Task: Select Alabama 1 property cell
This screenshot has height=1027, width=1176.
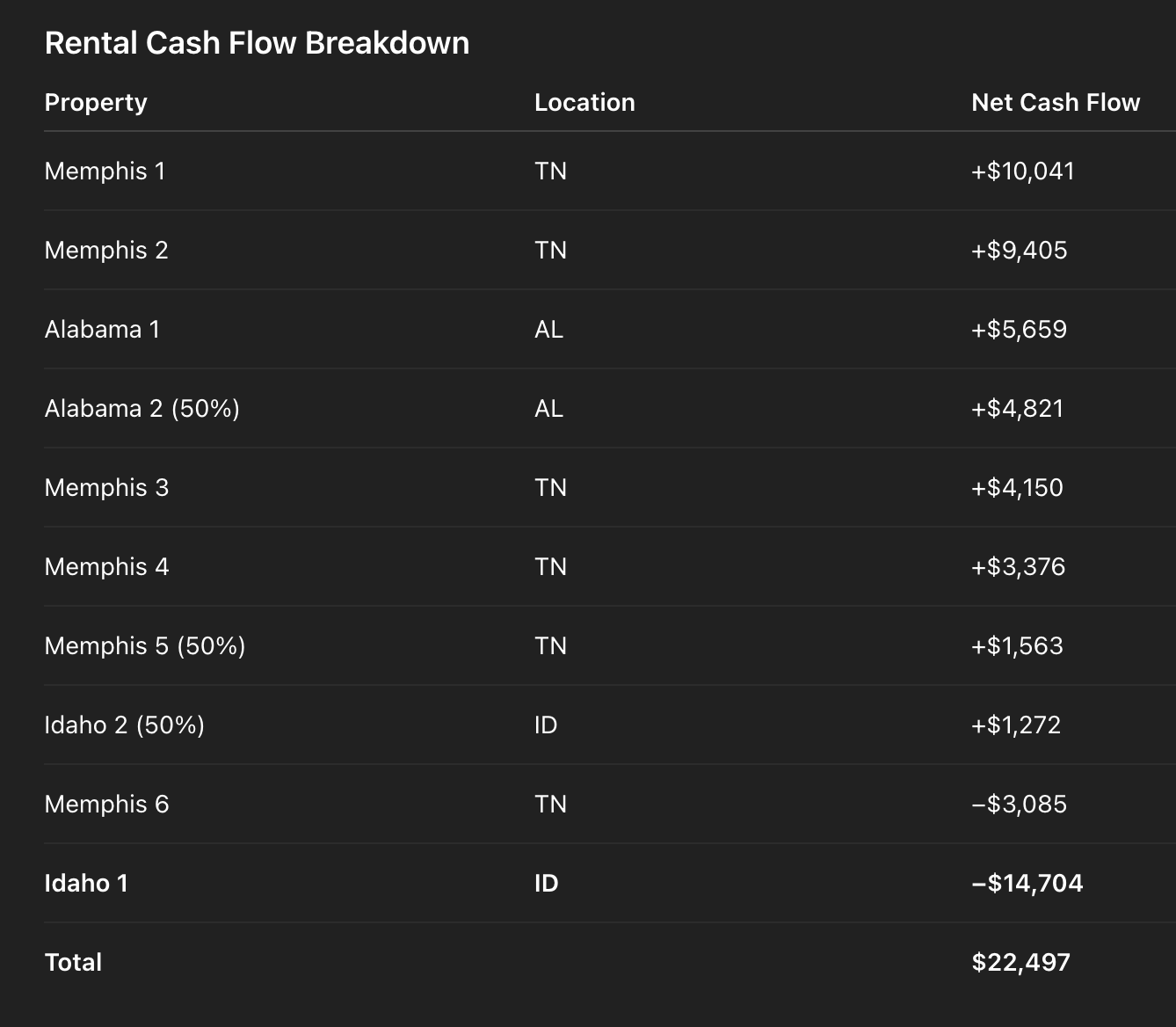Action: [102, 330]
